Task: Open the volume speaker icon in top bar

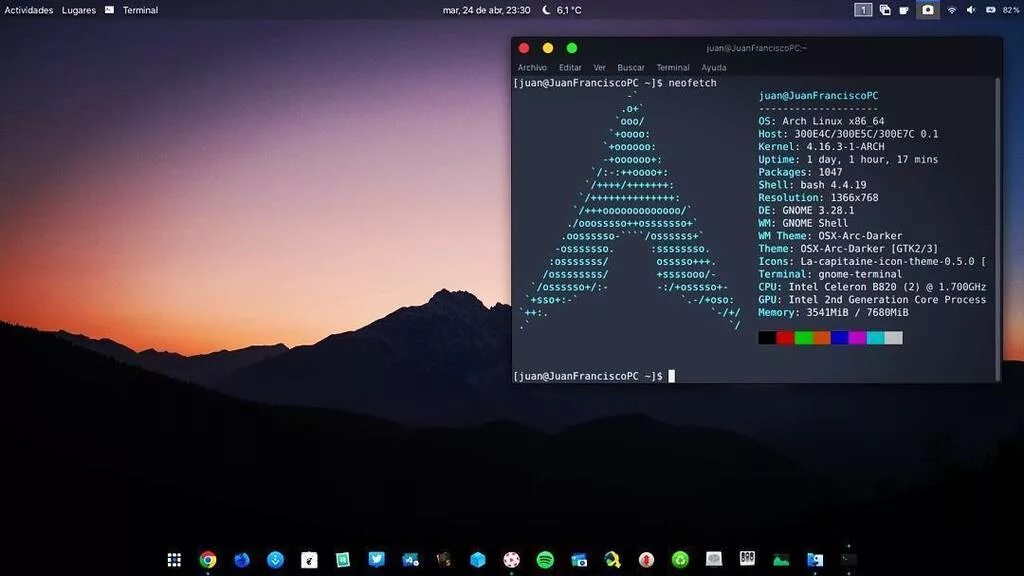Action: point(970,10)
